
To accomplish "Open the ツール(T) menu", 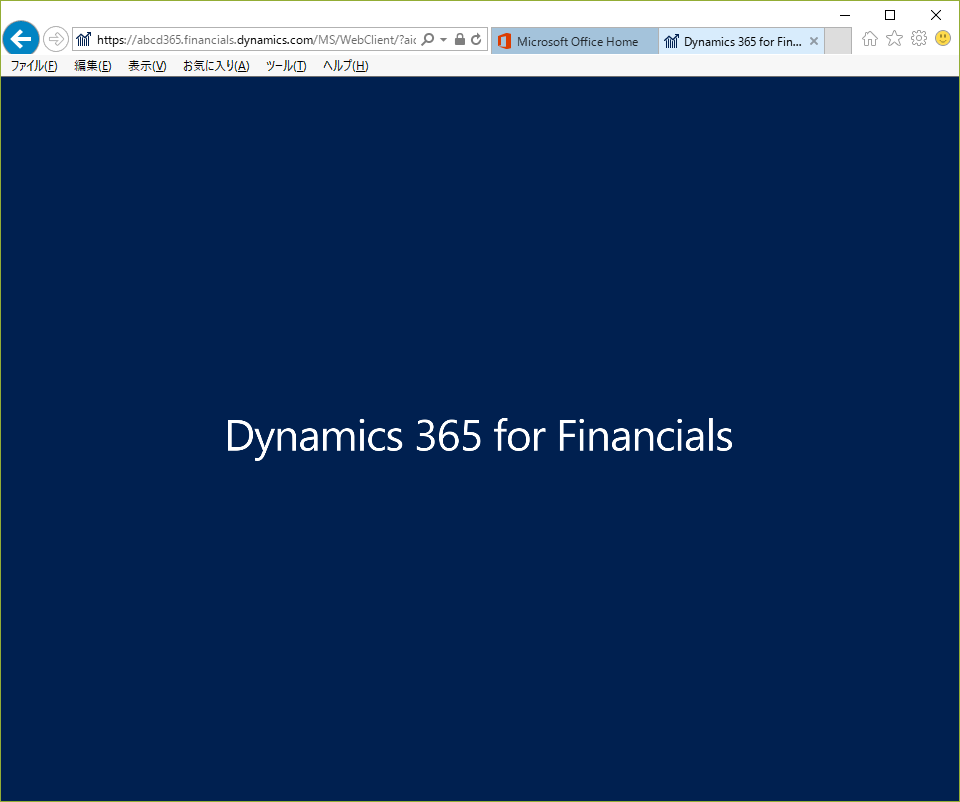I will point(286,66).
